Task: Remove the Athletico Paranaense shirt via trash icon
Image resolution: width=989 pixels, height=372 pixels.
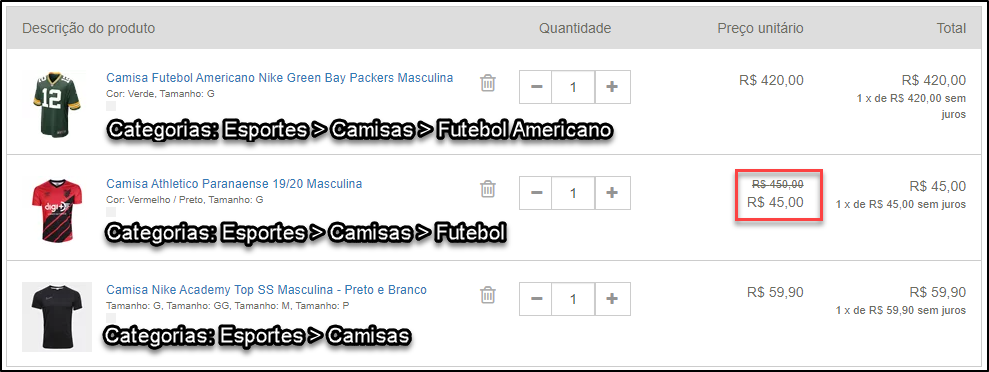Action: click(488, 189)
